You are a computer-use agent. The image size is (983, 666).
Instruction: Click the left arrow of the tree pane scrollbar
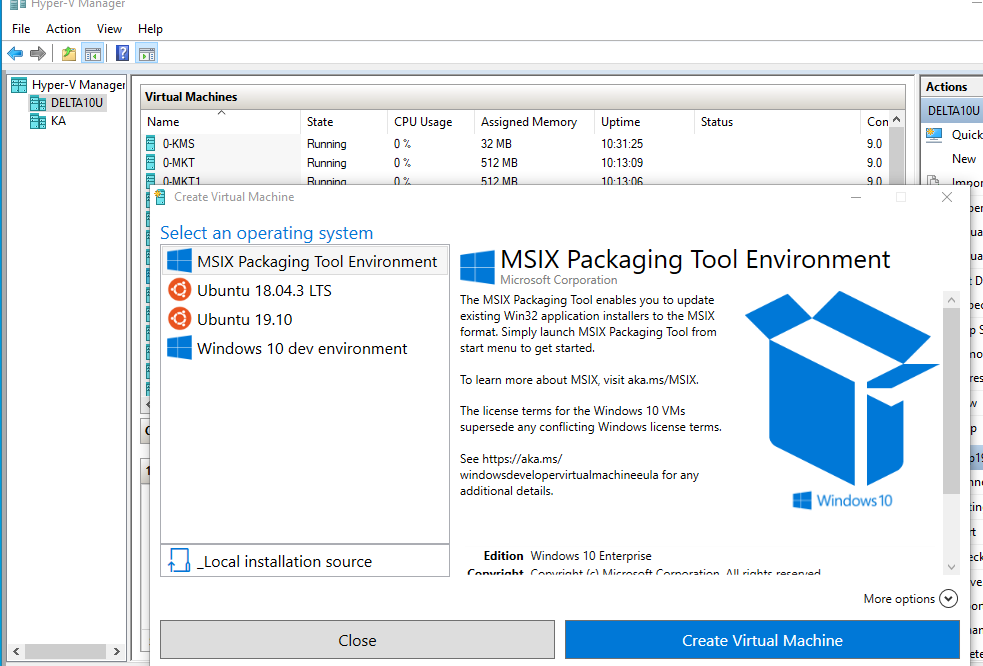16,652
